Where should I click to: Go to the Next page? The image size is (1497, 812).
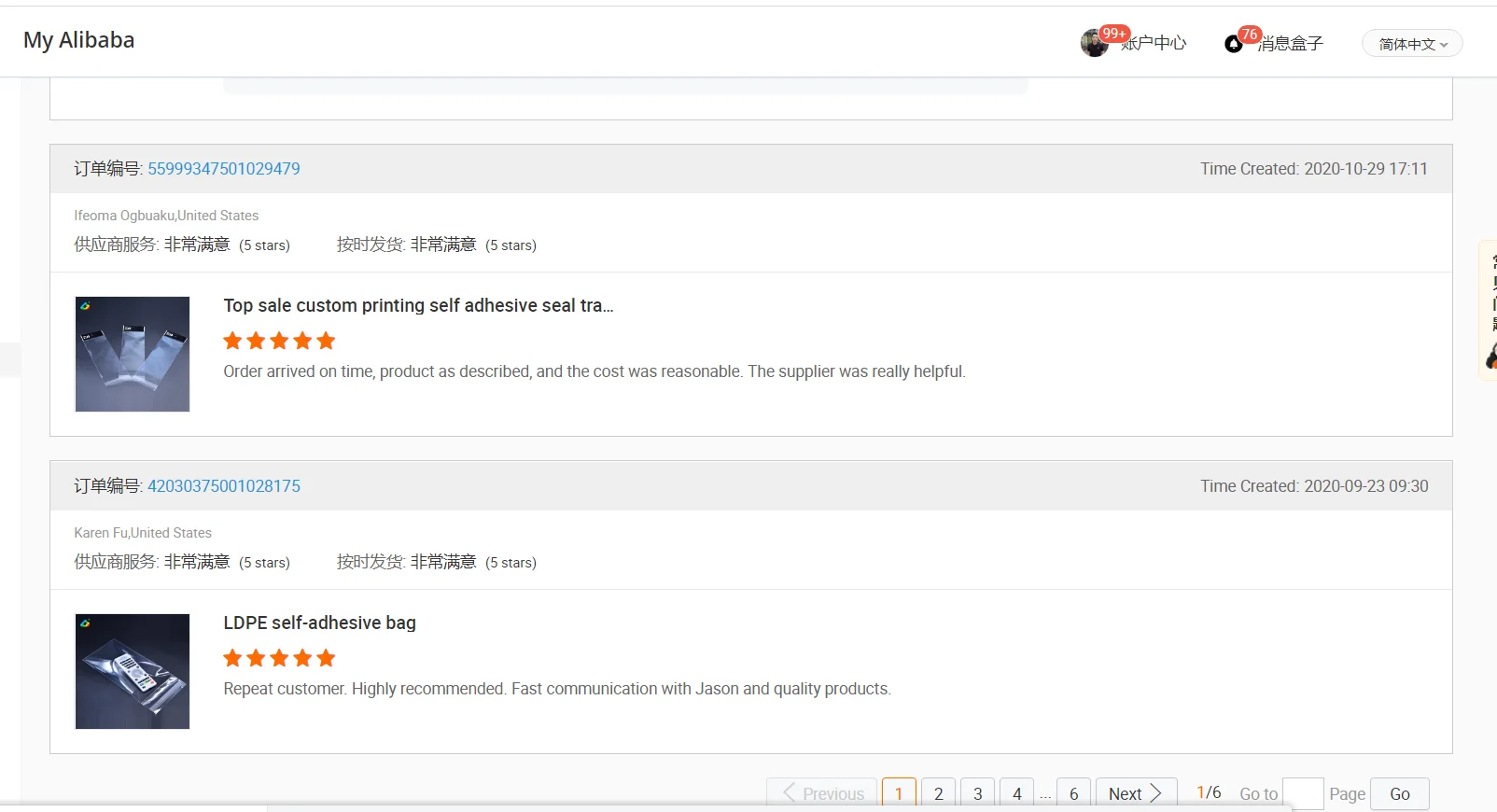[1136, 793]
